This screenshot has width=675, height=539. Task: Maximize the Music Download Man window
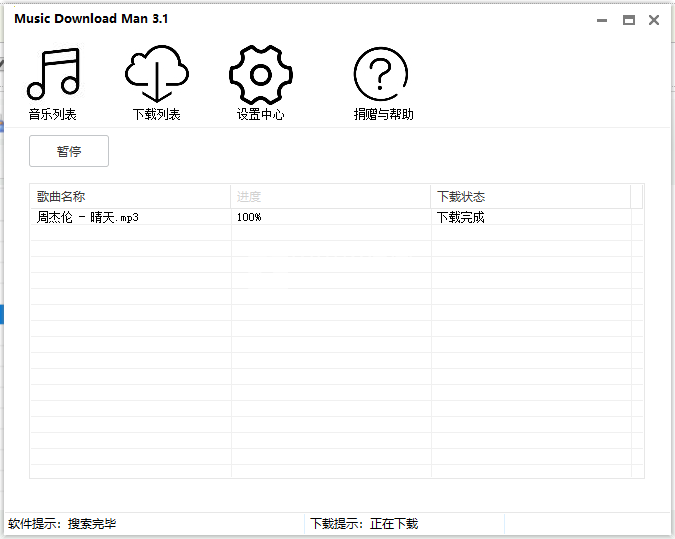pos(629,20)
